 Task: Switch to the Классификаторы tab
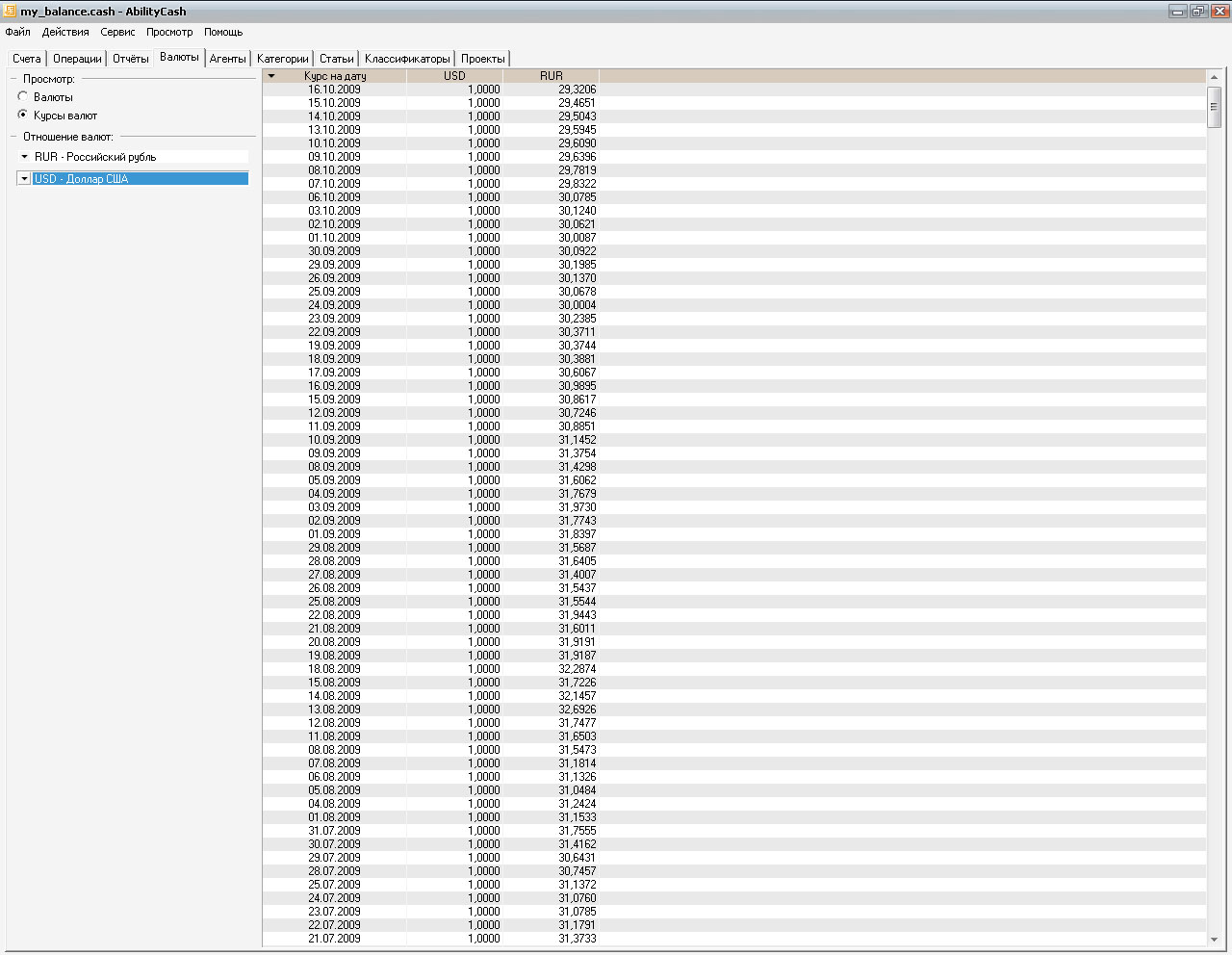pyautogui.click(x=407, y=59)
